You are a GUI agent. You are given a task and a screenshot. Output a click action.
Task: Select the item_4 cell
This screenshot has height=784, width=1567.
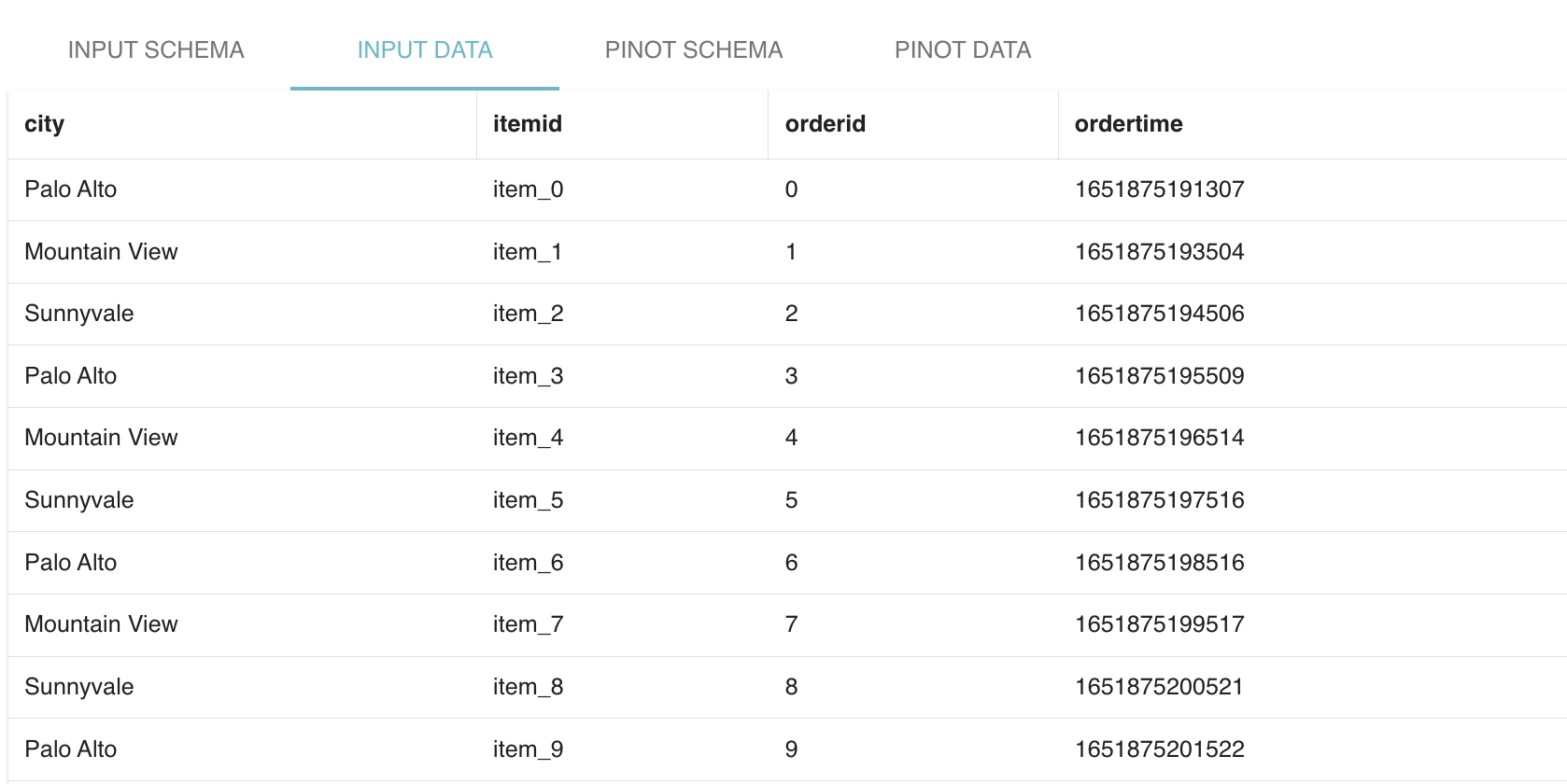pos(623,438)
